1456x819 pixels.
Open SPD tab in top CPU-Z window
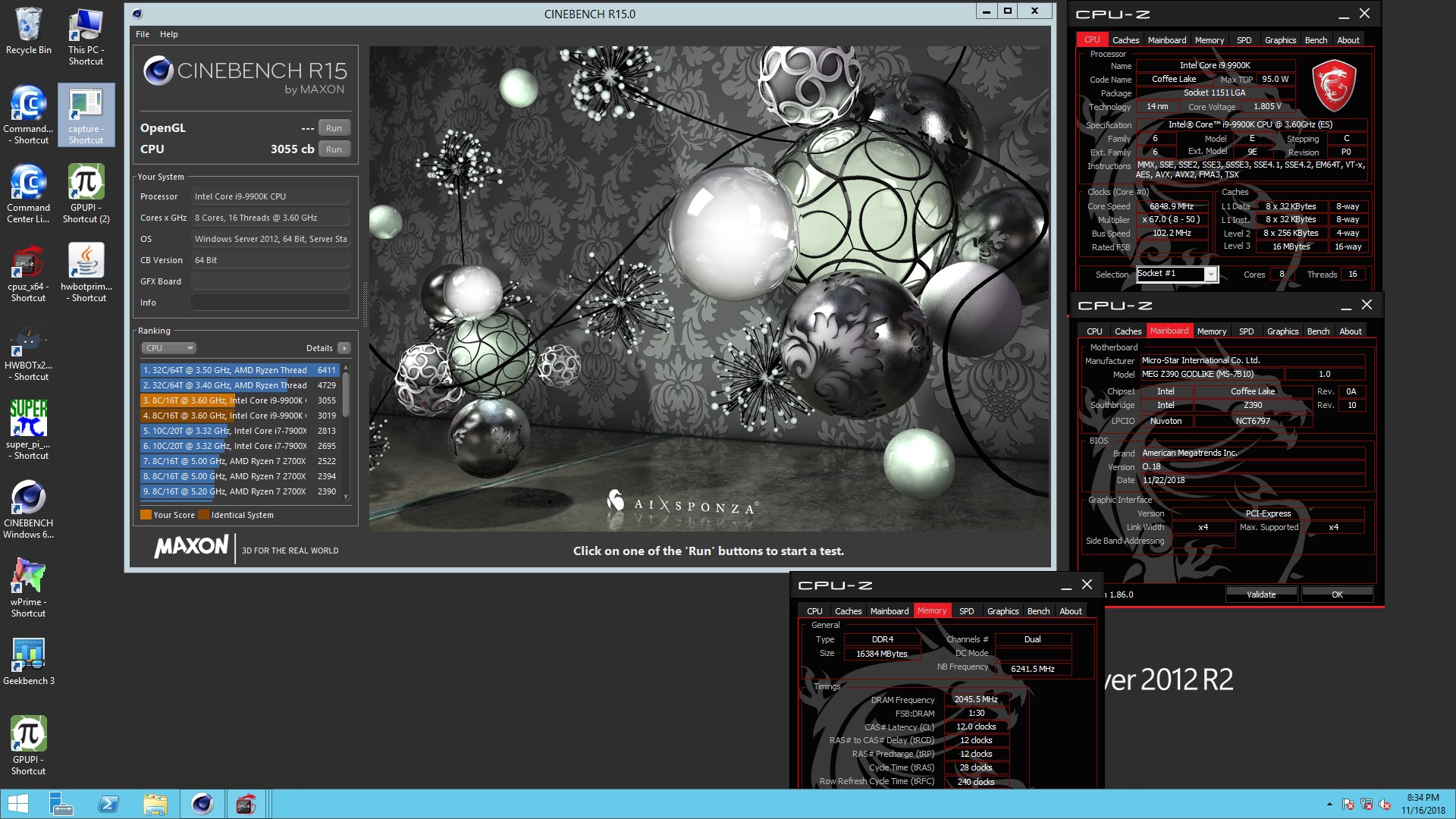pyautogui.click(x=1244, y=40)
